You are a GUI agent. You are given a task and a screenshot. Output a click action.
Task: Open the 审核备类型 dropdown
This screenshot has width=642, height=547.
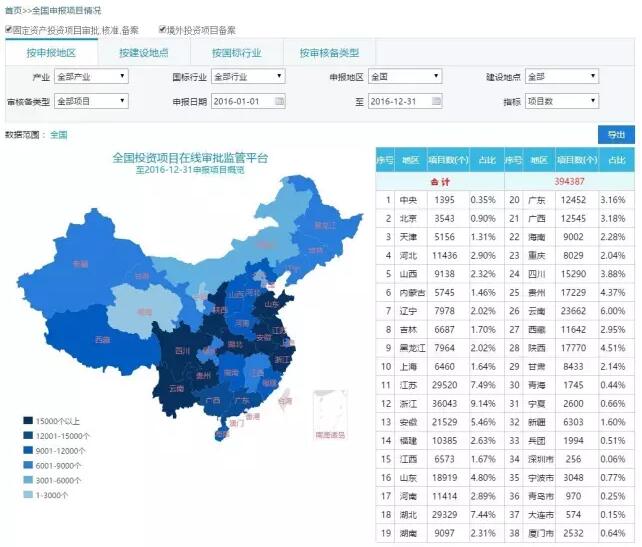(91, 101)
